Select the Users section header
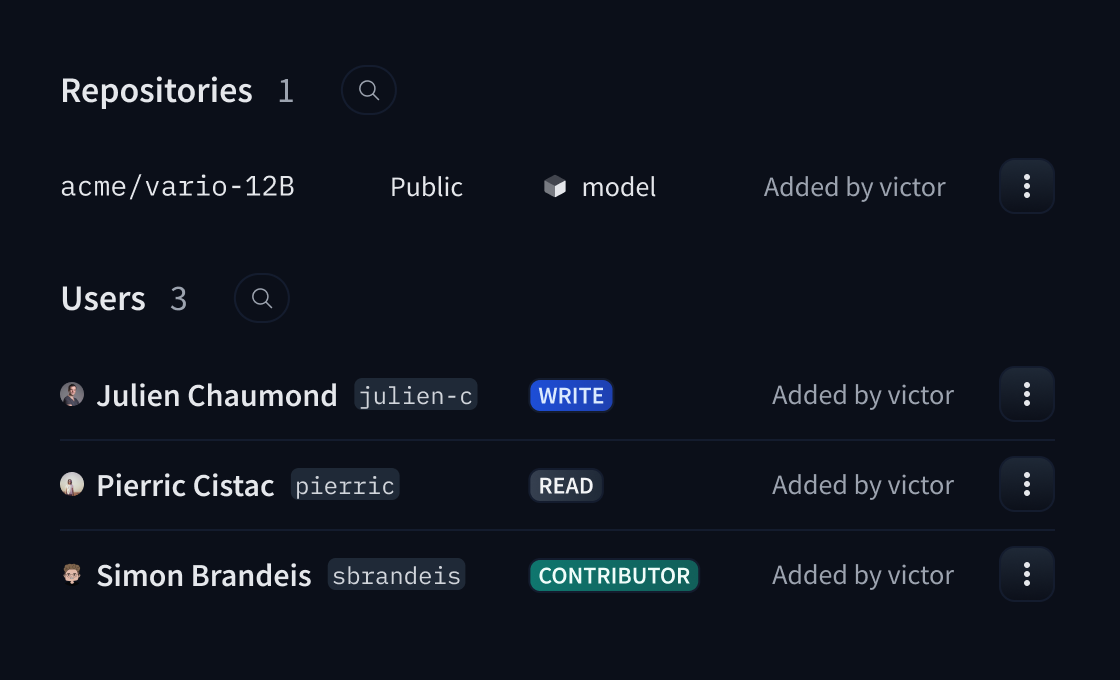Viewport: 1120px width, 680px height. point(103,297)
